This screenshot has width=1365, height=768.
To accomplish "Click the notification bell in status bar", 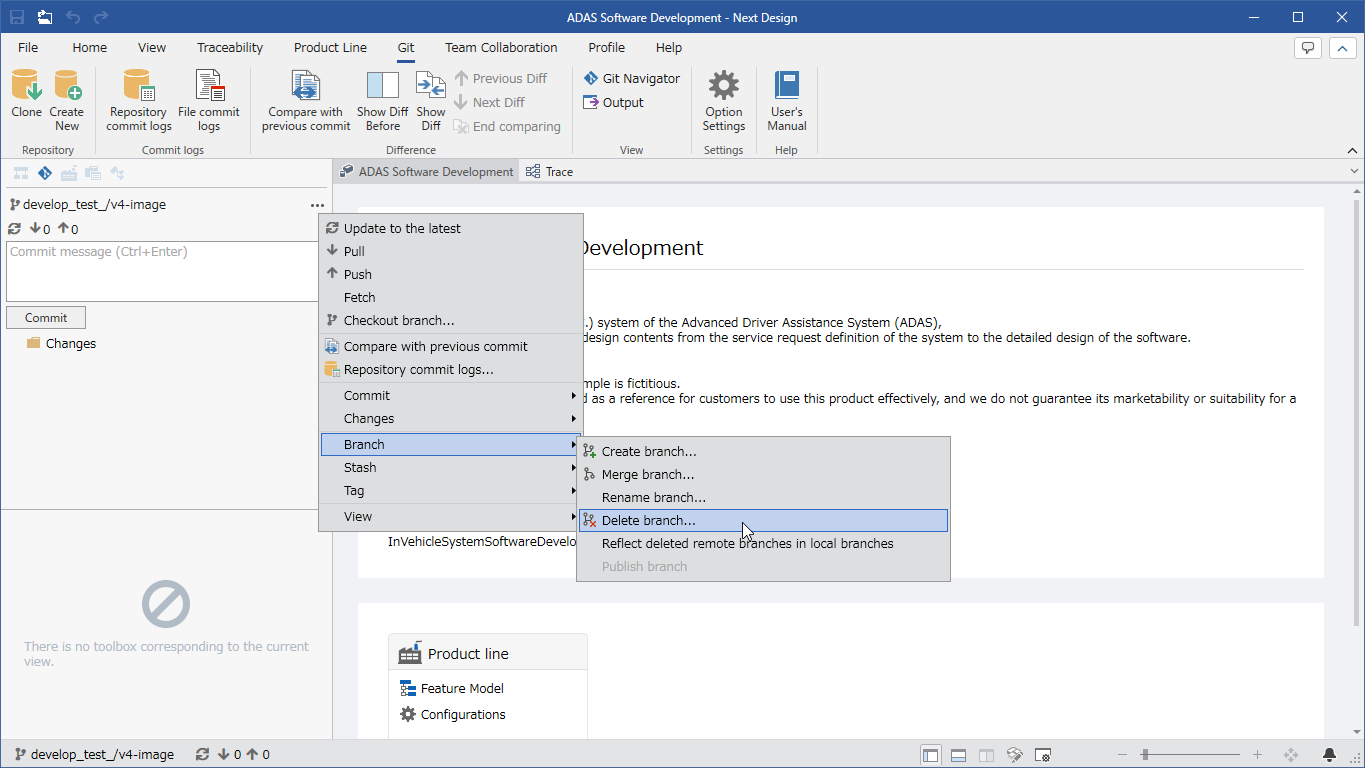I will (x=1329, y=755).
